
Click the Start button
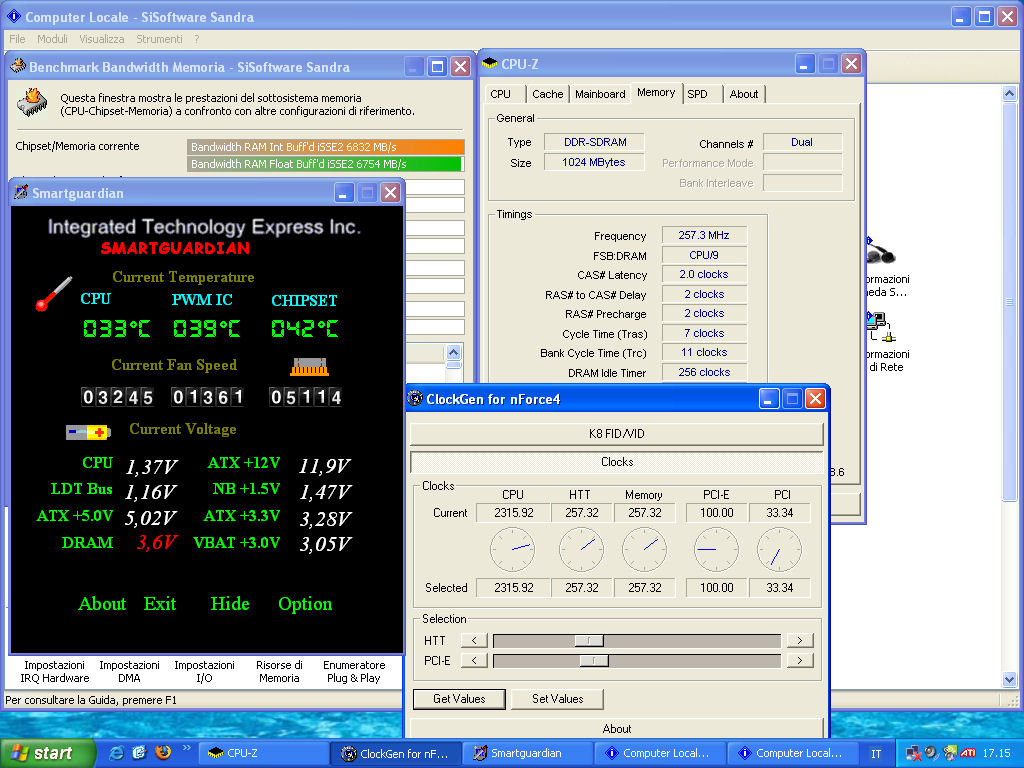pos(47,753)
